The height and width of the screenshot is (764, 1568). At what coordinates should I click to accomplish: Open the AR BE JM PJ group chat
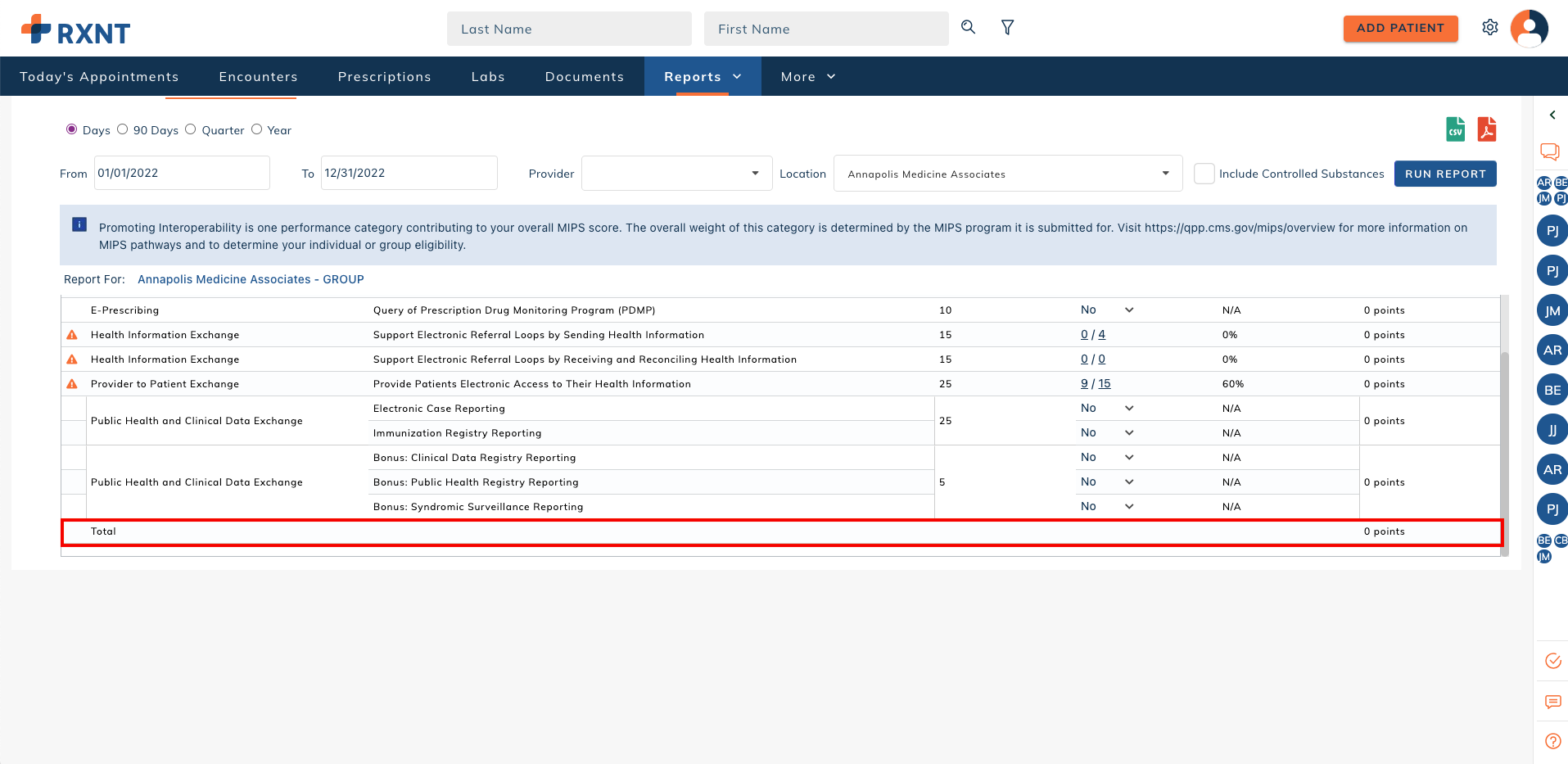(x=1552, y=191)
